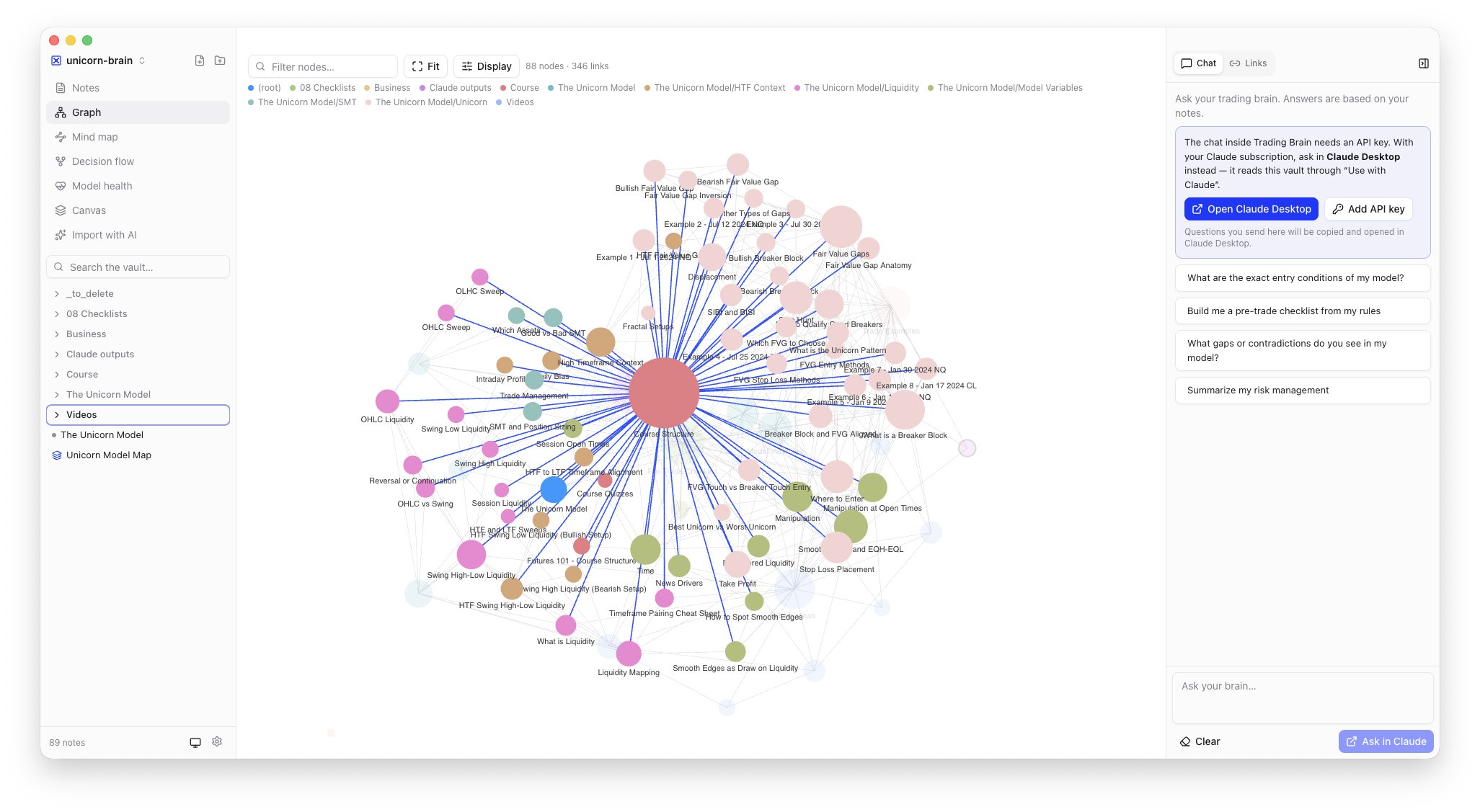Click the Add API key button
The height and width of the screenshot is (812, 1480).
[x=1368, y=209]
